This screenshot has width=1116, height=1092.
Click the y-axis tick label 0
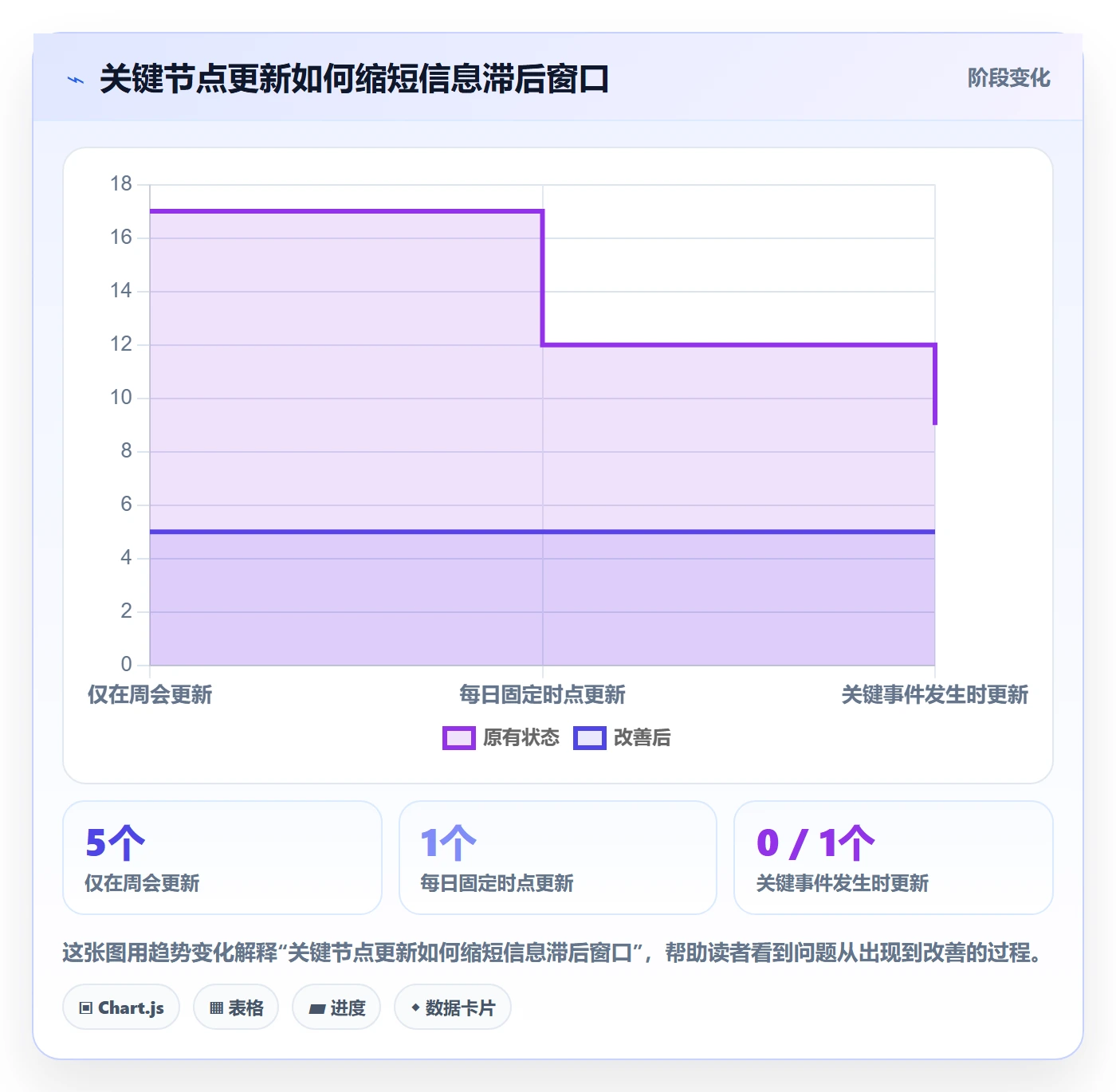[x=127, y=665]
